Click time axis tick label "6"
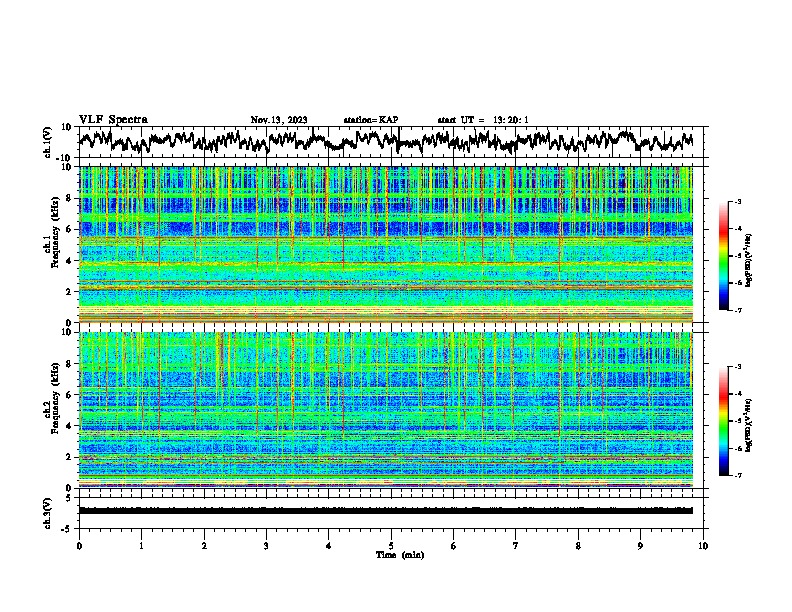The height and width of the screenshot is (612, 792). click(454, 546)
